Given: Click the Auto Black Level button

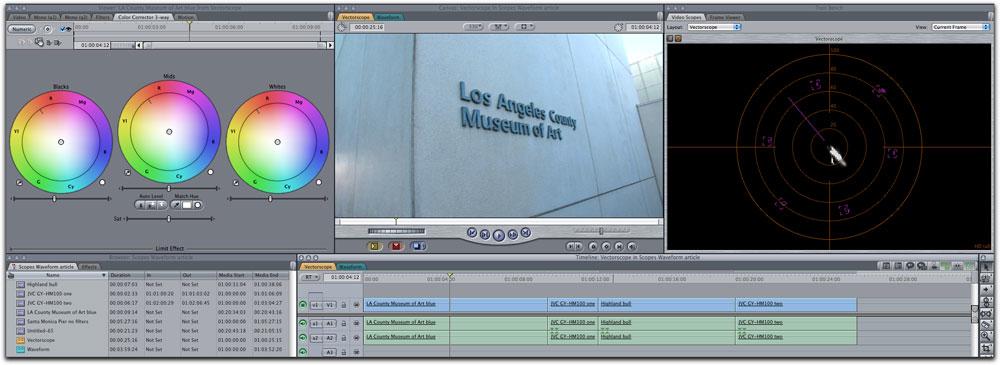Looking at the screenshot, I should coord(142,205).
